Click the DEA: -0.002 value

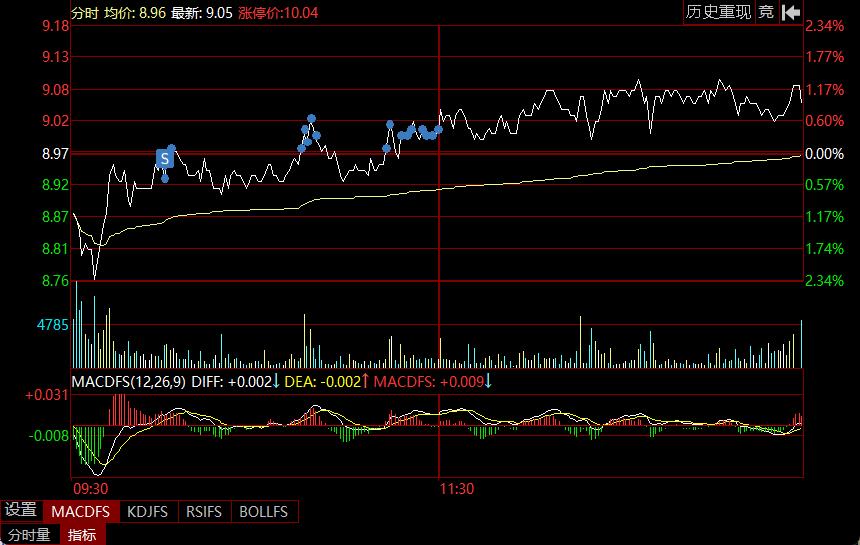(x=322, y=382)
